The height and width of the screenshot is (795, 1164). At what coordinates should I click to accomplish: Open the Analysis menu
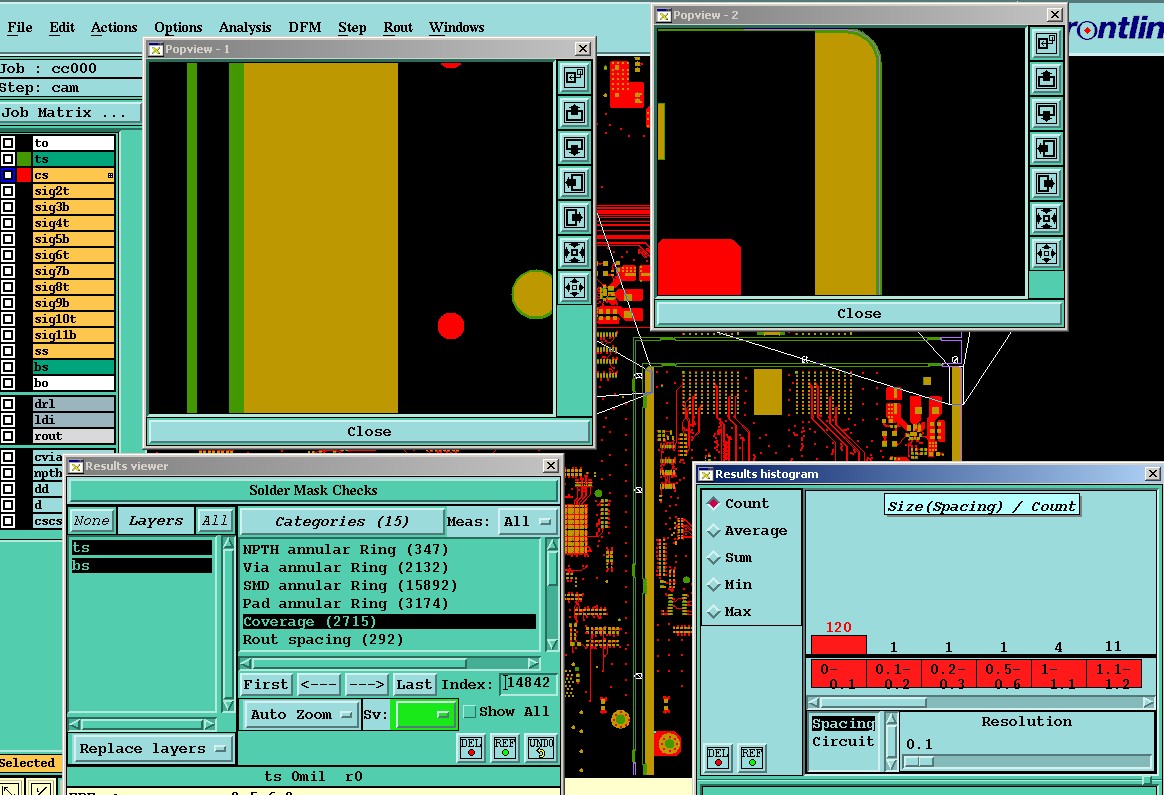245,27
